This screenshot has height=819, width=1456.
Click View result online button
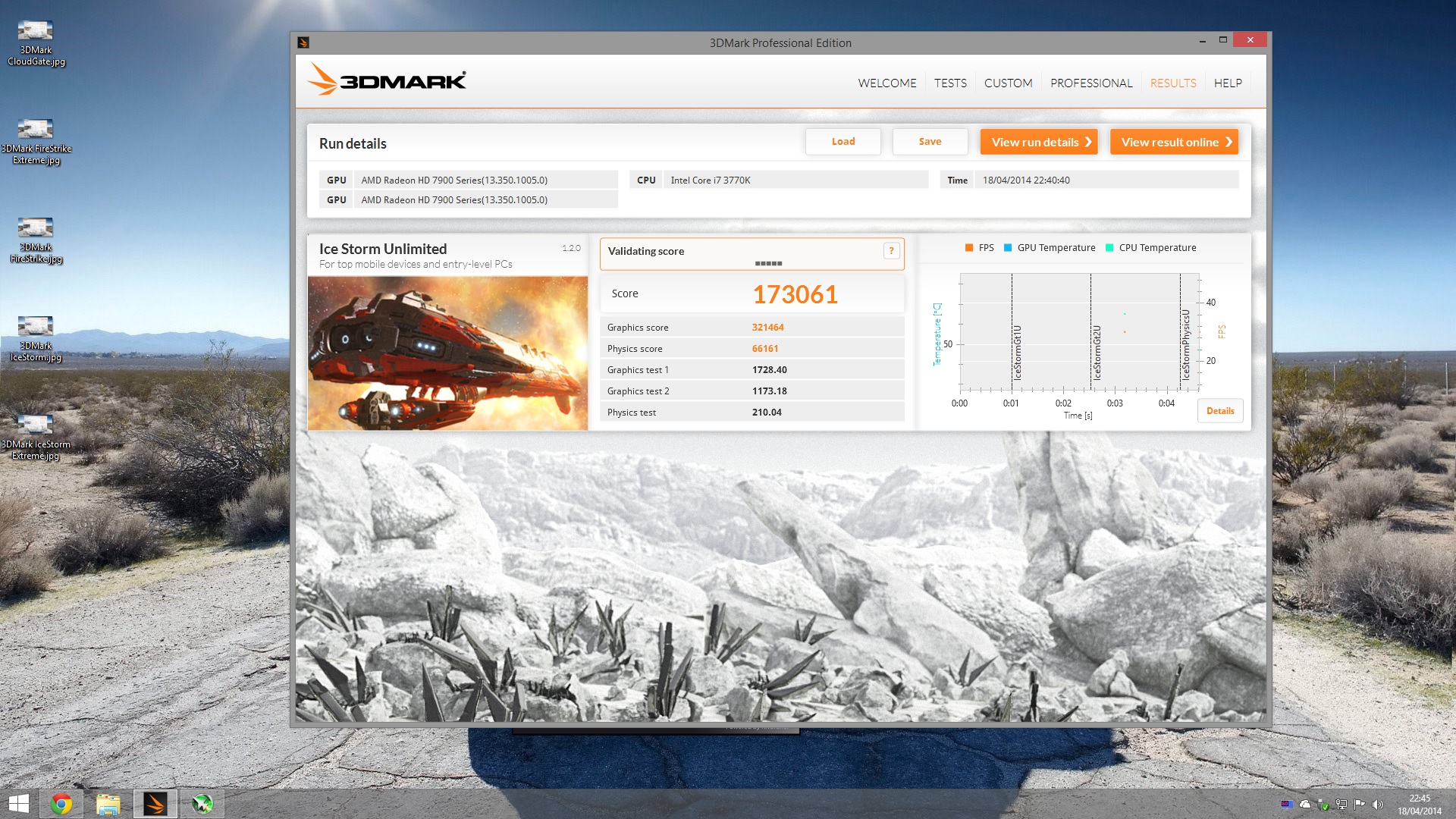pos(1174,142)
